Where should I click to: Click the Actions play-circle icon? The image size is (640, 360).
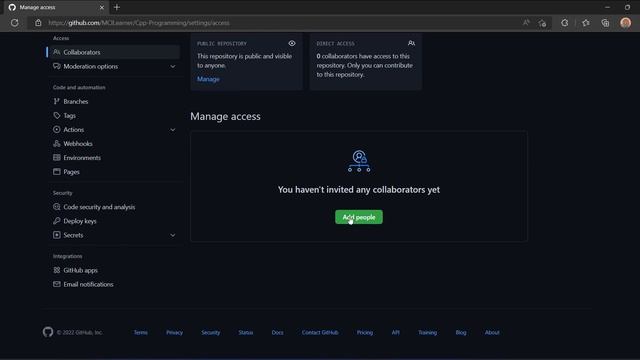(x=57, y=129)
